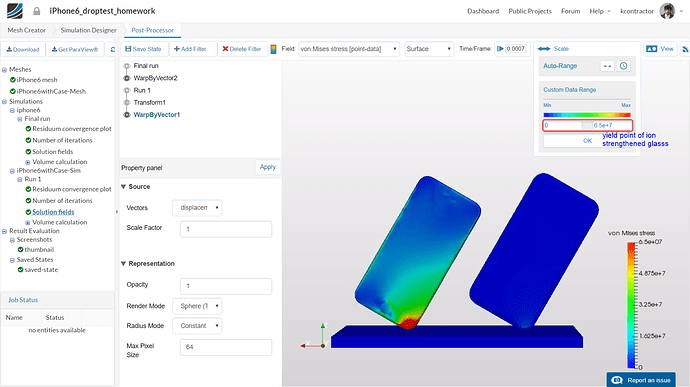690x387 pixels.
Task: Open the color legend icon in toolbar
Action: [x=273, y=49]
